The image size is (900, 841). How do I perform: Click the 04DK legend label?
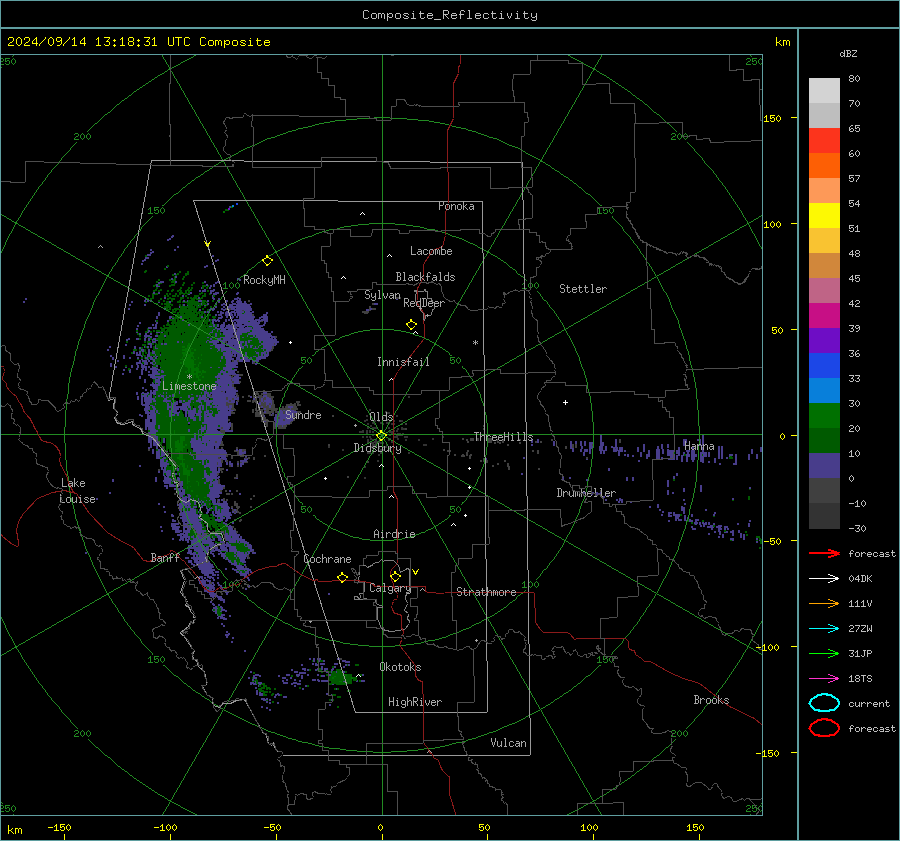pos(860,579)
